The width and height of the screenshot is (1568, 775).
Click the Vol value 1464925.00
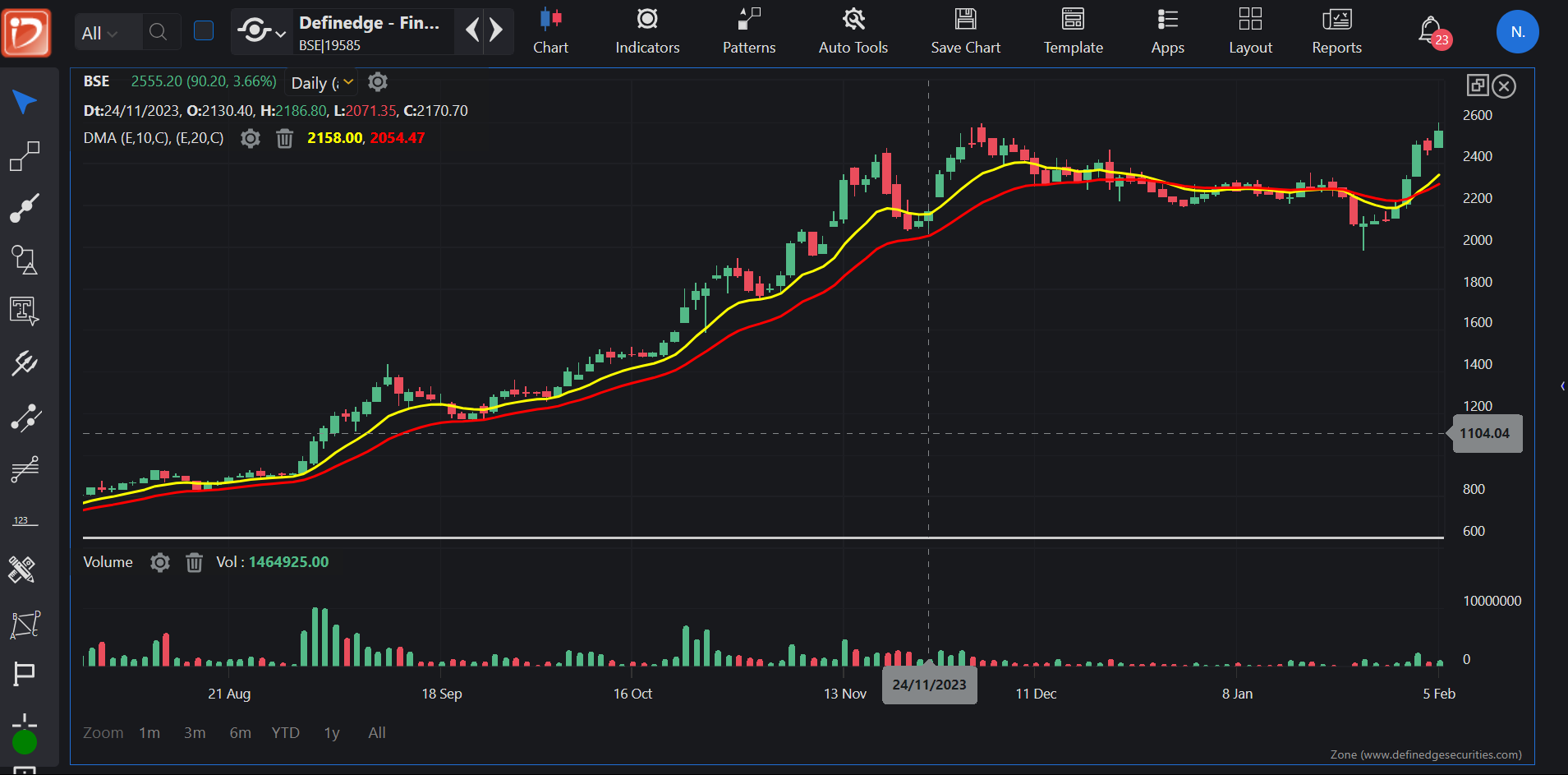[x=288, y=562]
